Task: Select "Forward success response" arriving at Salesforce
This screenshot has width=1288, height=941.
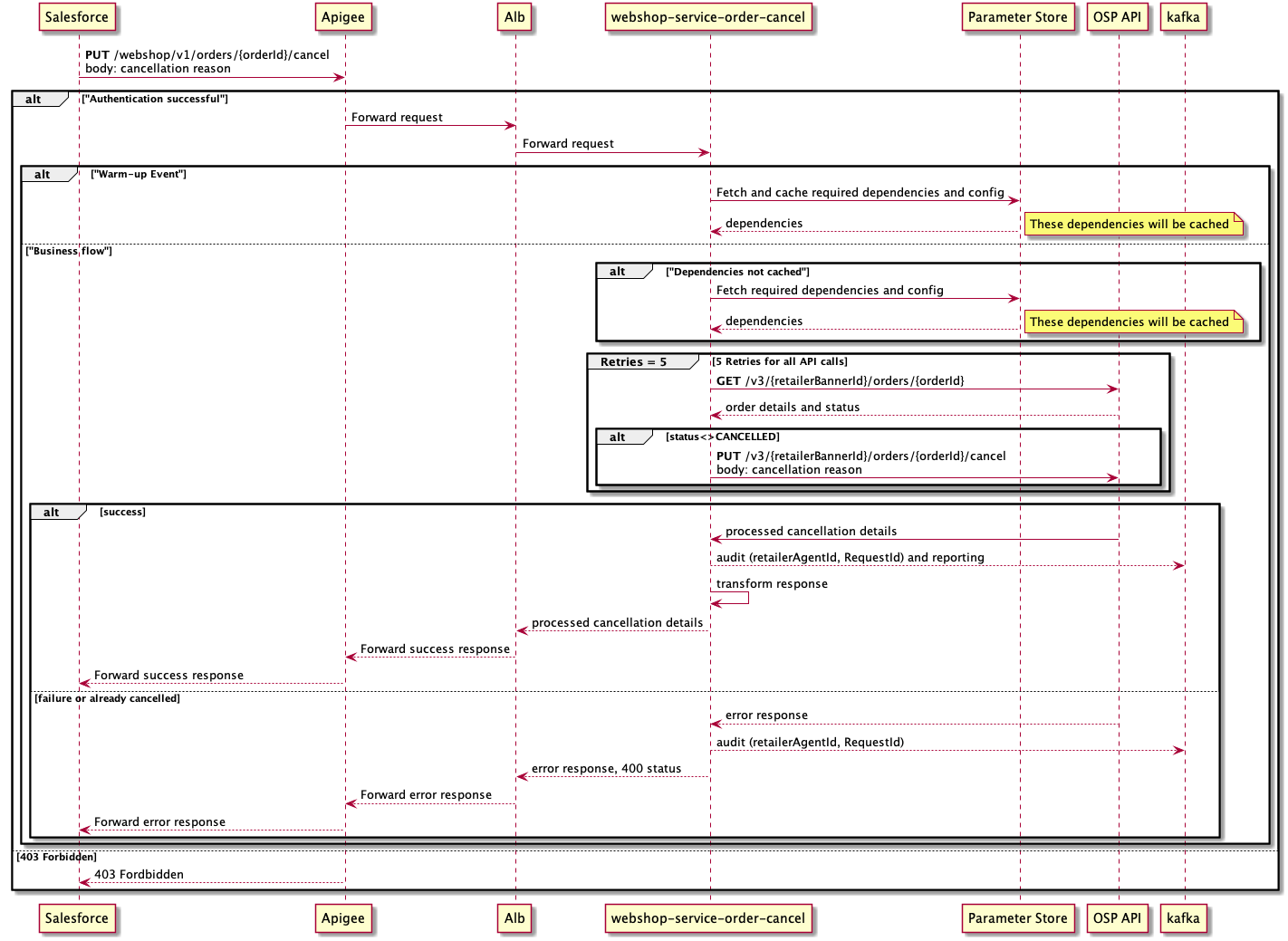Action: [169, 676]
